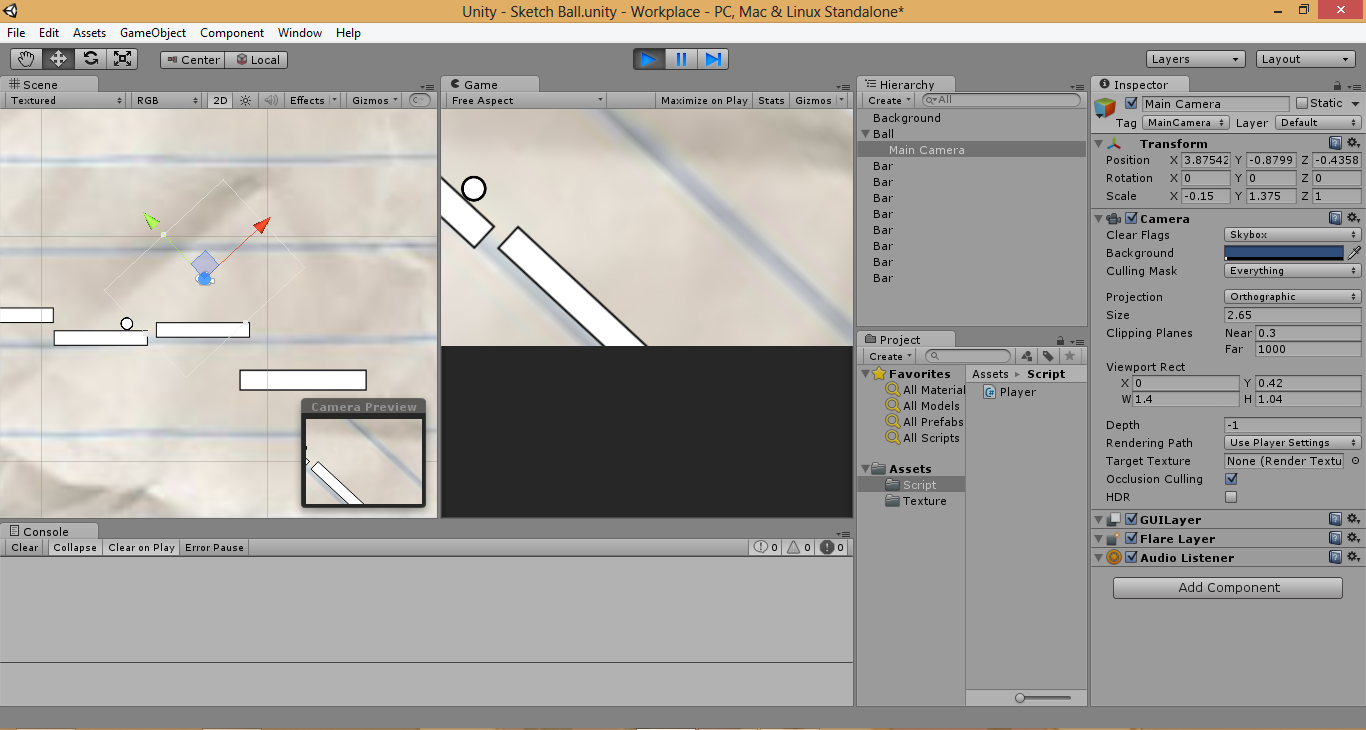Open the Tag MainCamera dropdown
The width and height of the screenshot is (1366, 730).
[x=1185, y=122]
